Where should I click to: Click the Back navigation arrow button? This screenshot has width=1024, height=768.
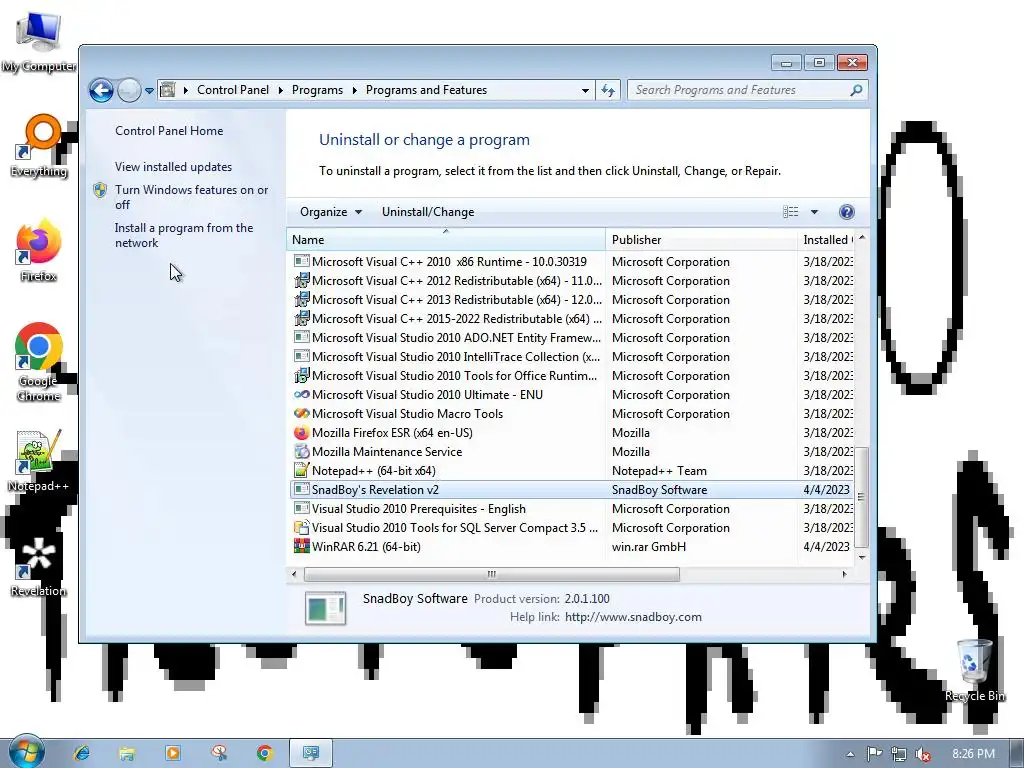click(x=101, y=90)
